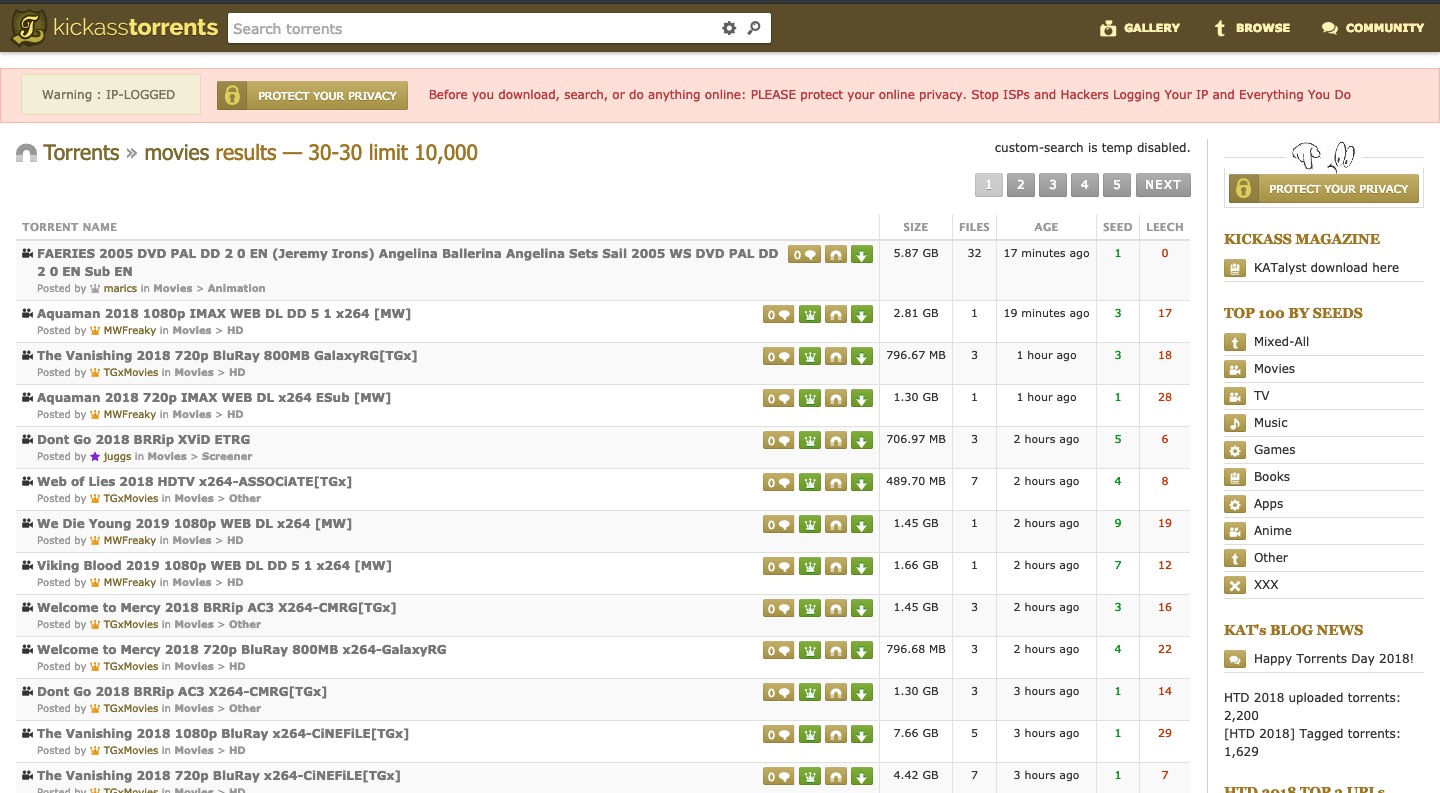This screenshot has width=1440, height=793.
Task: Open the Browse menu
Action: click(x=1251, y=28)
